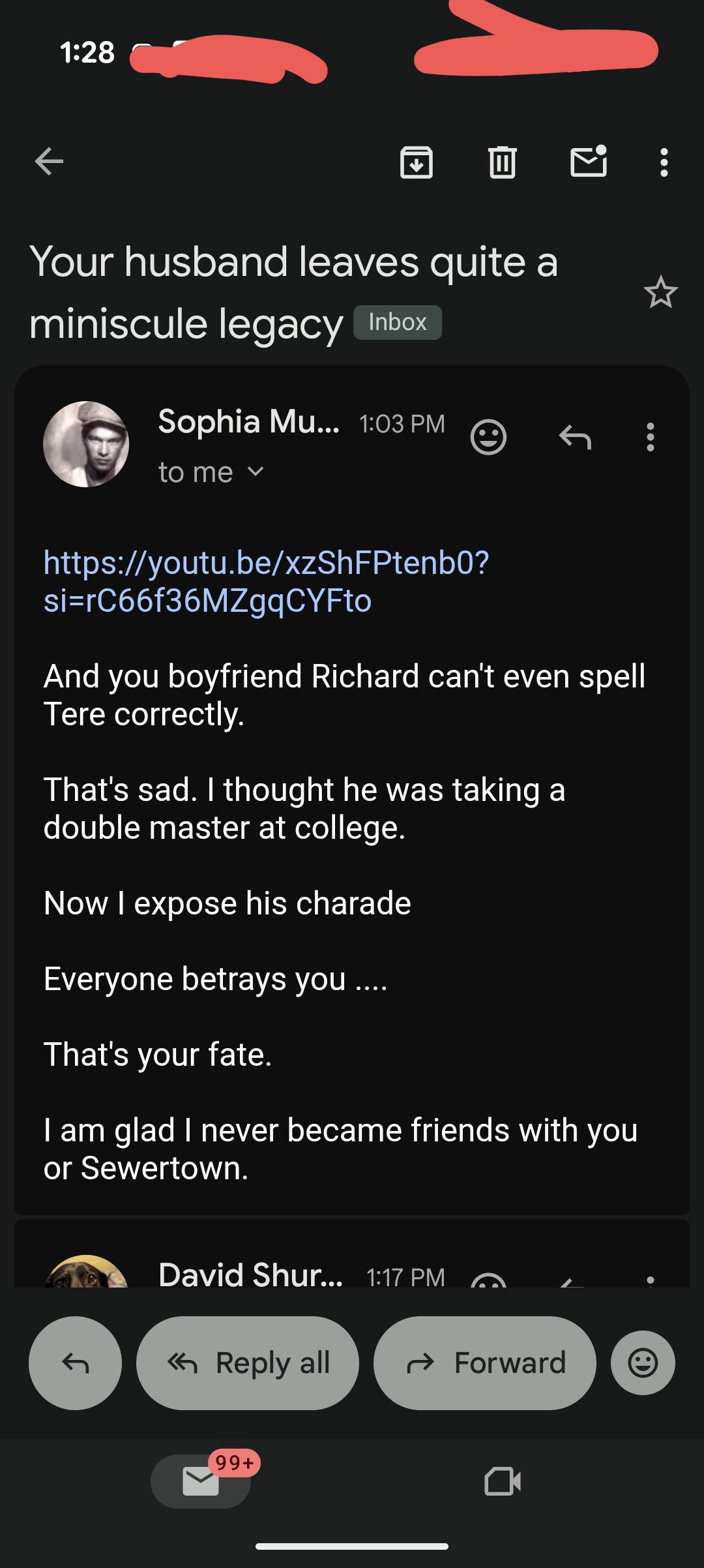Switch to the Meet video tab
This screenshot has width=704, height=1568.
(503, 1481)
